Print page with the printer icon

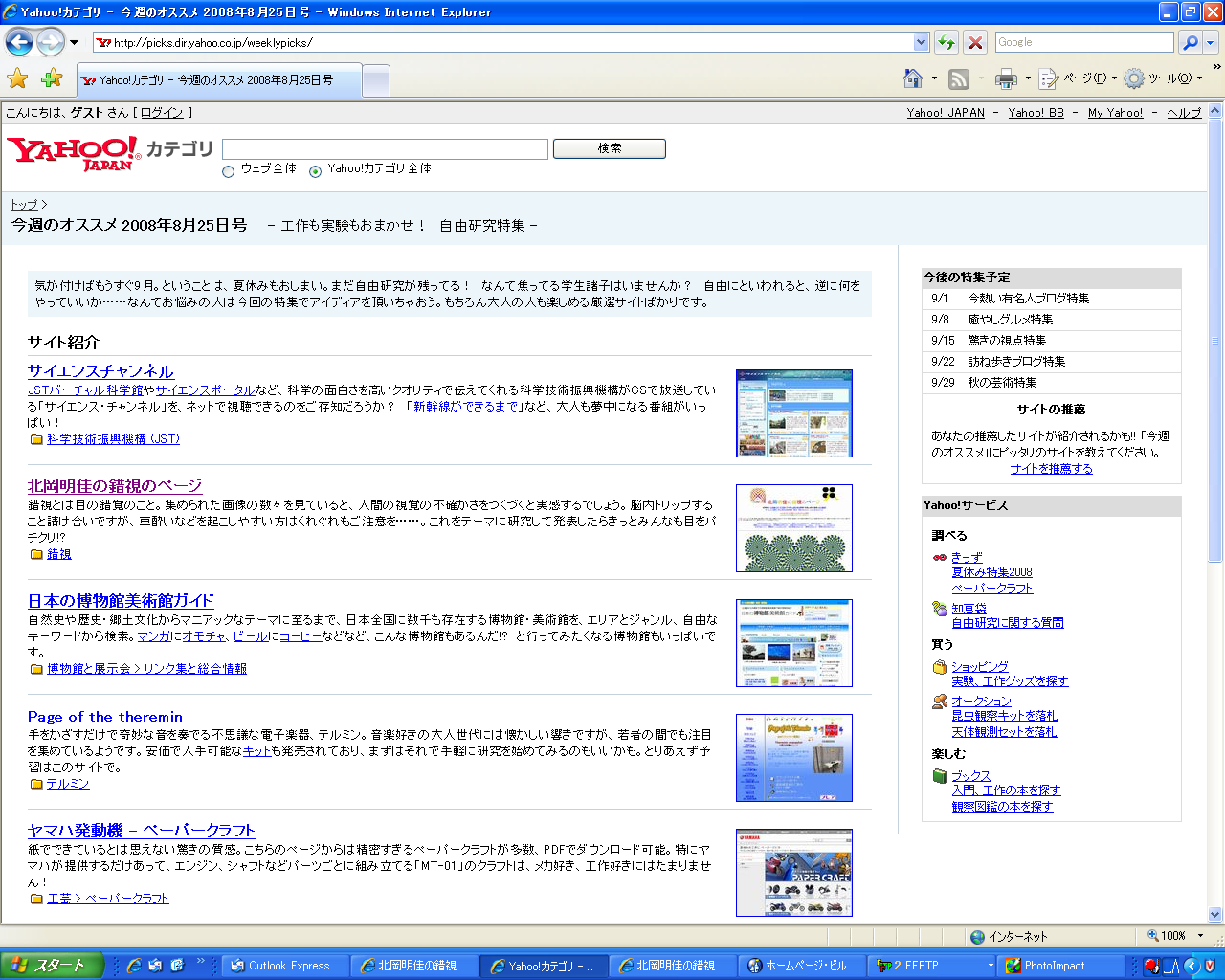(x=1006, y=79)
